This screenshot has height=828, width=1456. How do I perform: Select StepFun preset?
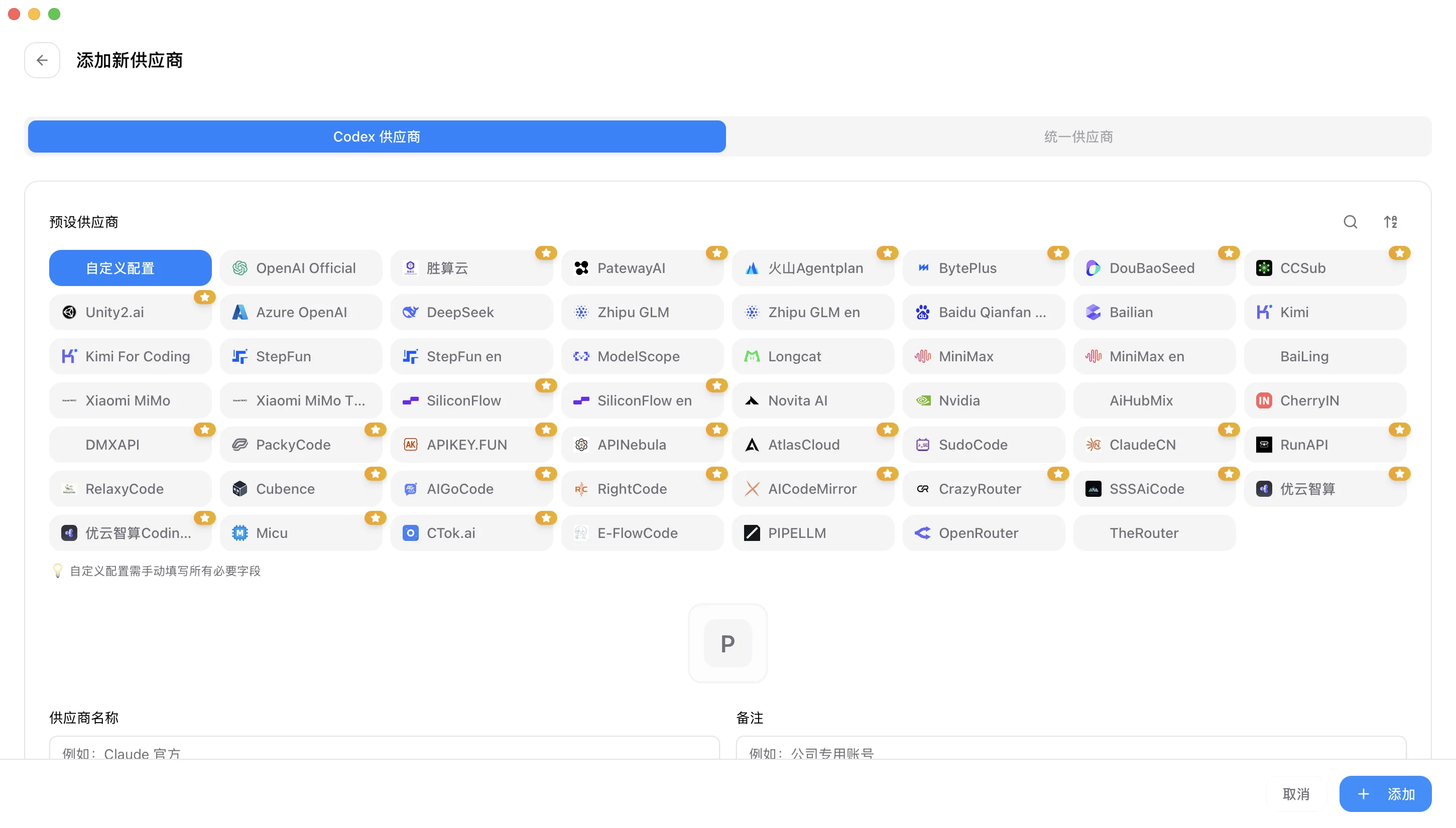coord(301,357)
